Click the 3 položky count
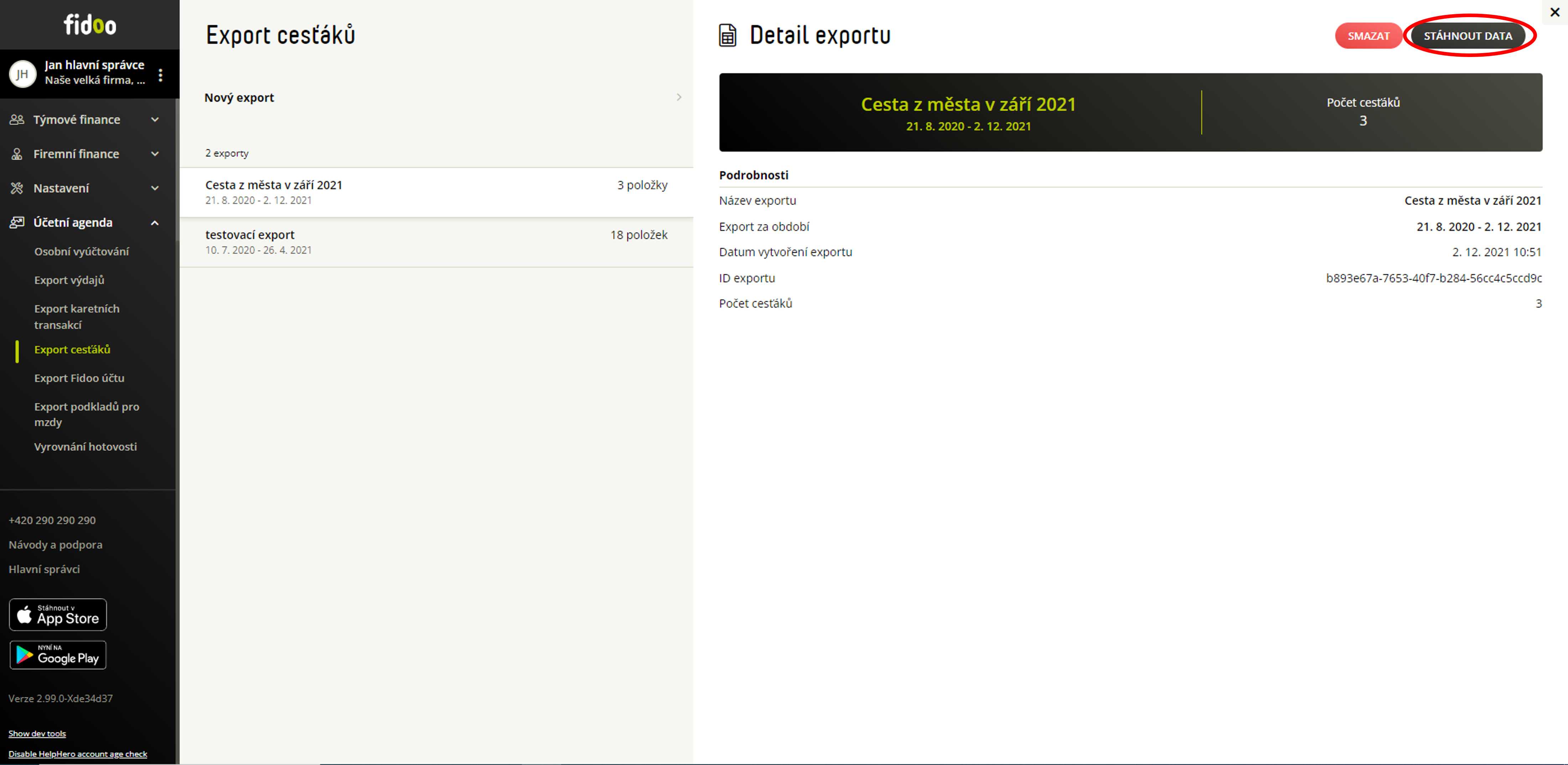Screen dimensions: 1568x765 (x=642, y=185)
